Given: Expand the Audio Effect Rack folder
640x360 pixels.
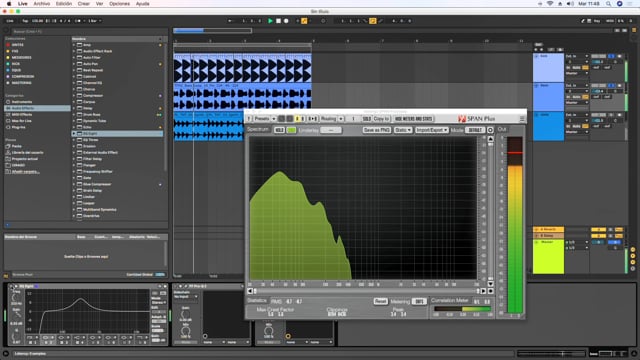Looking at the screenshot, I should 74,51.
